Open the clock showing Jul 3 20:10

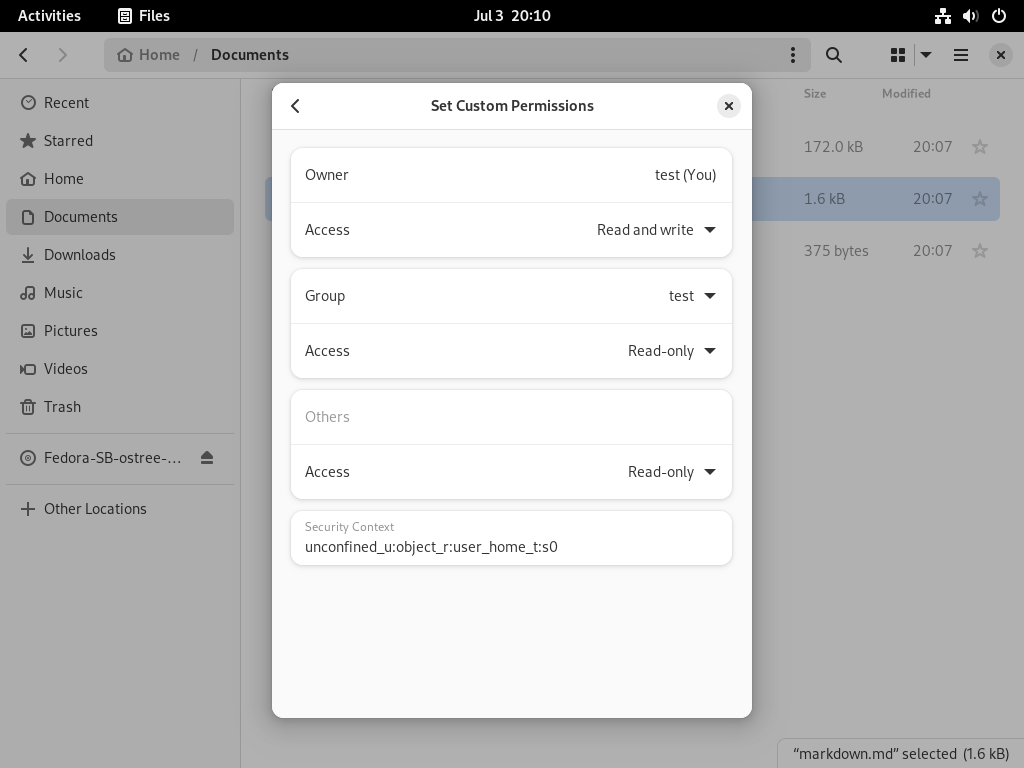pyautogui.click(x=512, y=16)
